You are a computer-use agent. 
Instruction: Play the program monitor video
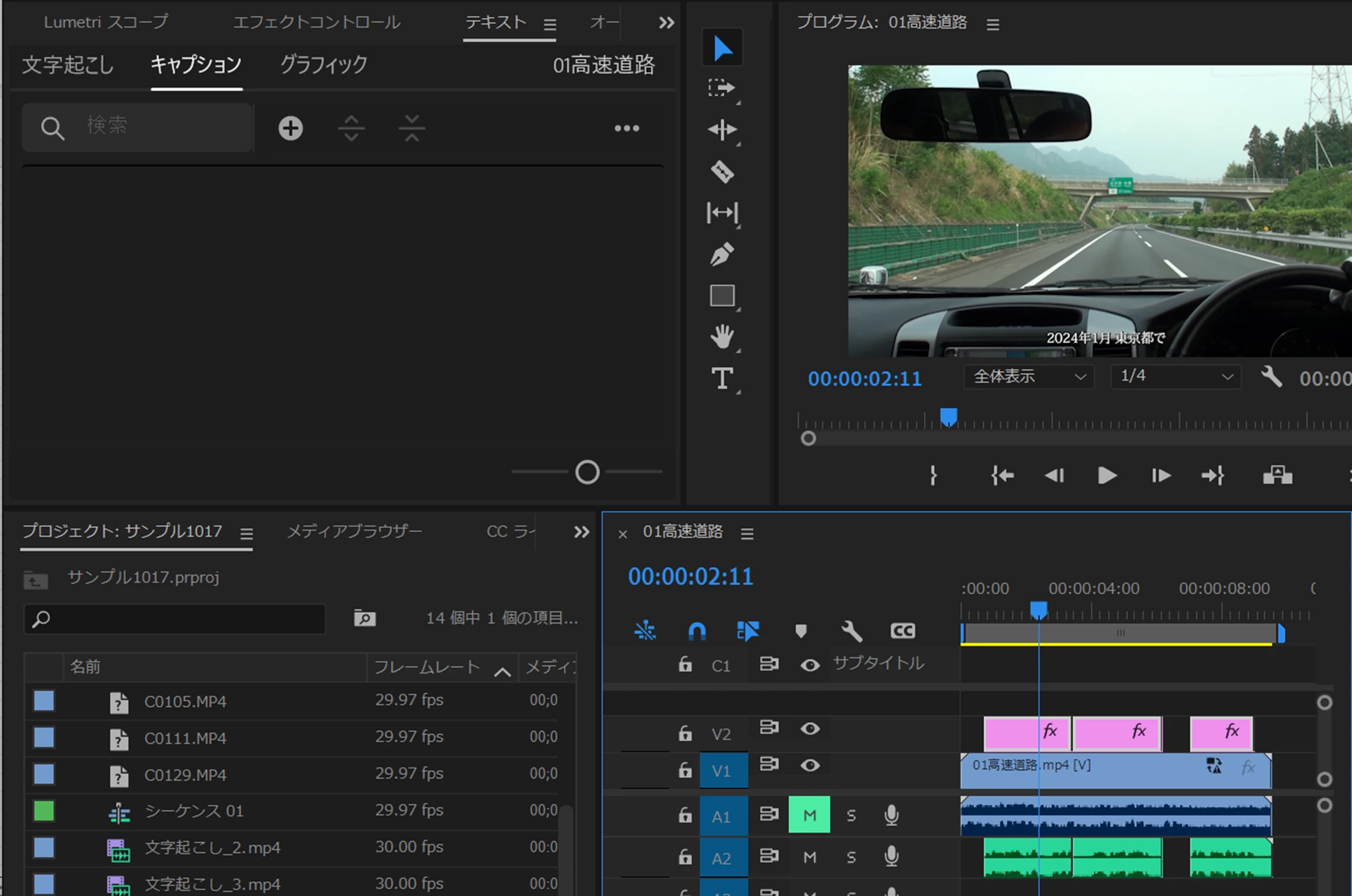[1107, 476]
